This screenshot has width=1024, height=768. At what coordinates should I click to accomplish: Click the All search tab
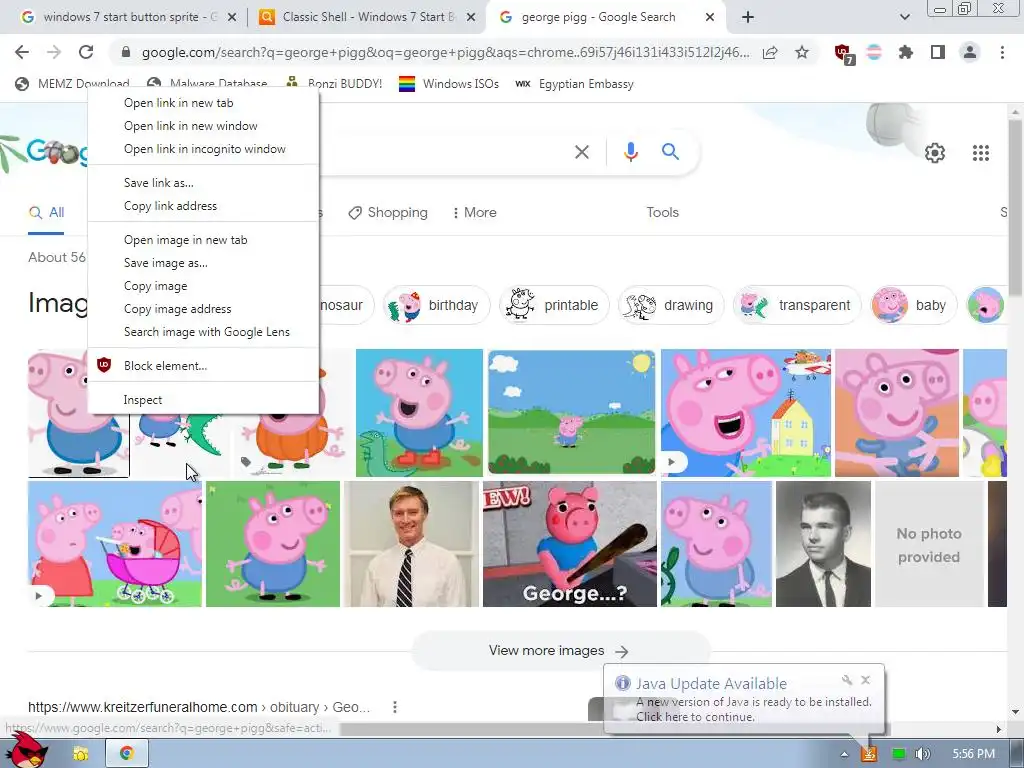pyautogui.click(x=46, y=212)
